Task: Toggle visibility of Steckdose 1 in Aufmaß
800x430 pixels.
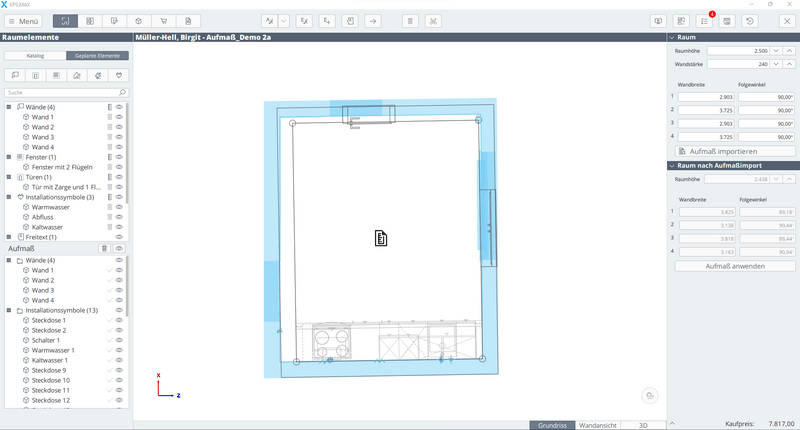Action: [119, 320]
